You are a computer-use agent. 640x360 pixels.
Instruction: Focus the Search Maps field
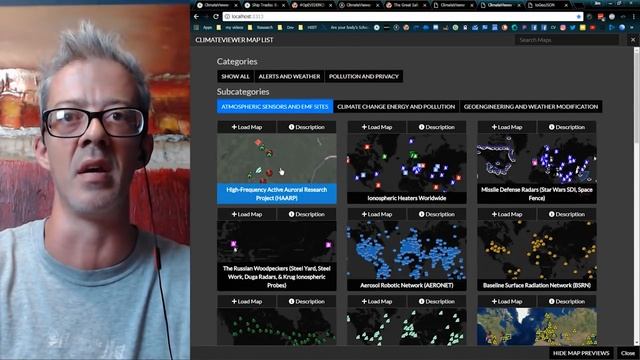click(567, 40)
